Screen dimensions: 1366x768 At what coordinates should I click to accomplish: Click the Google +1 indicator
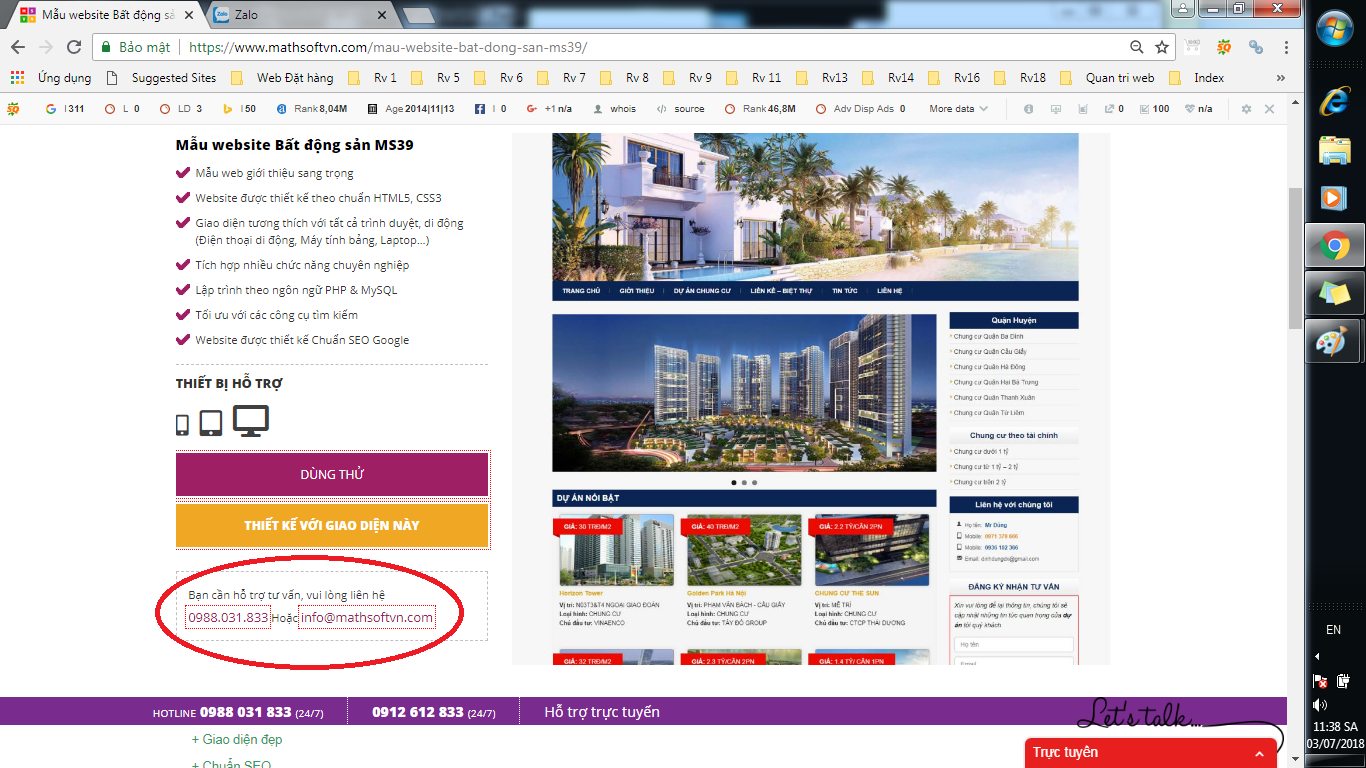[549, 109]
